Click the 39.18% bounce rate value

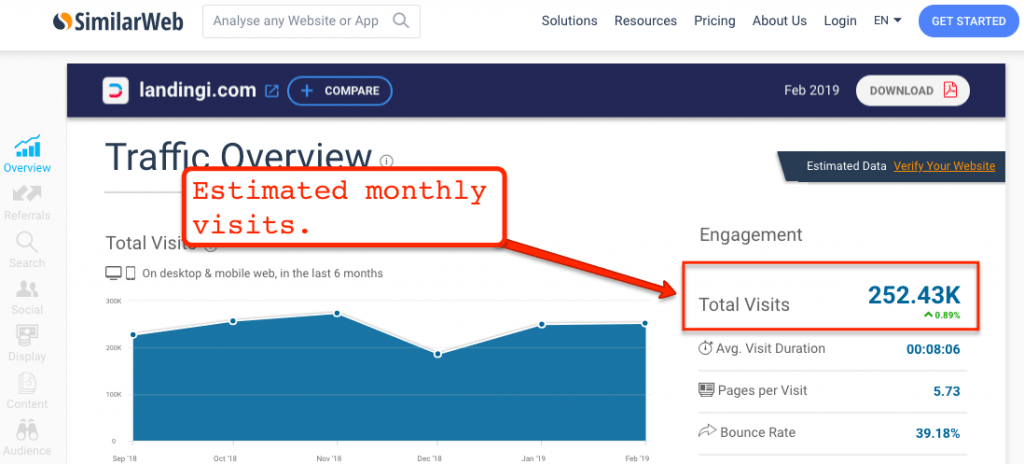tap(936, 433)
